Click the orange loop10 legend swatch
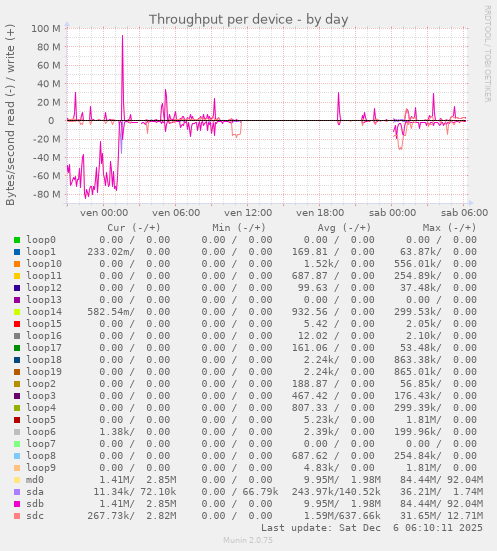The image size is (497, 551). point(17,264)
